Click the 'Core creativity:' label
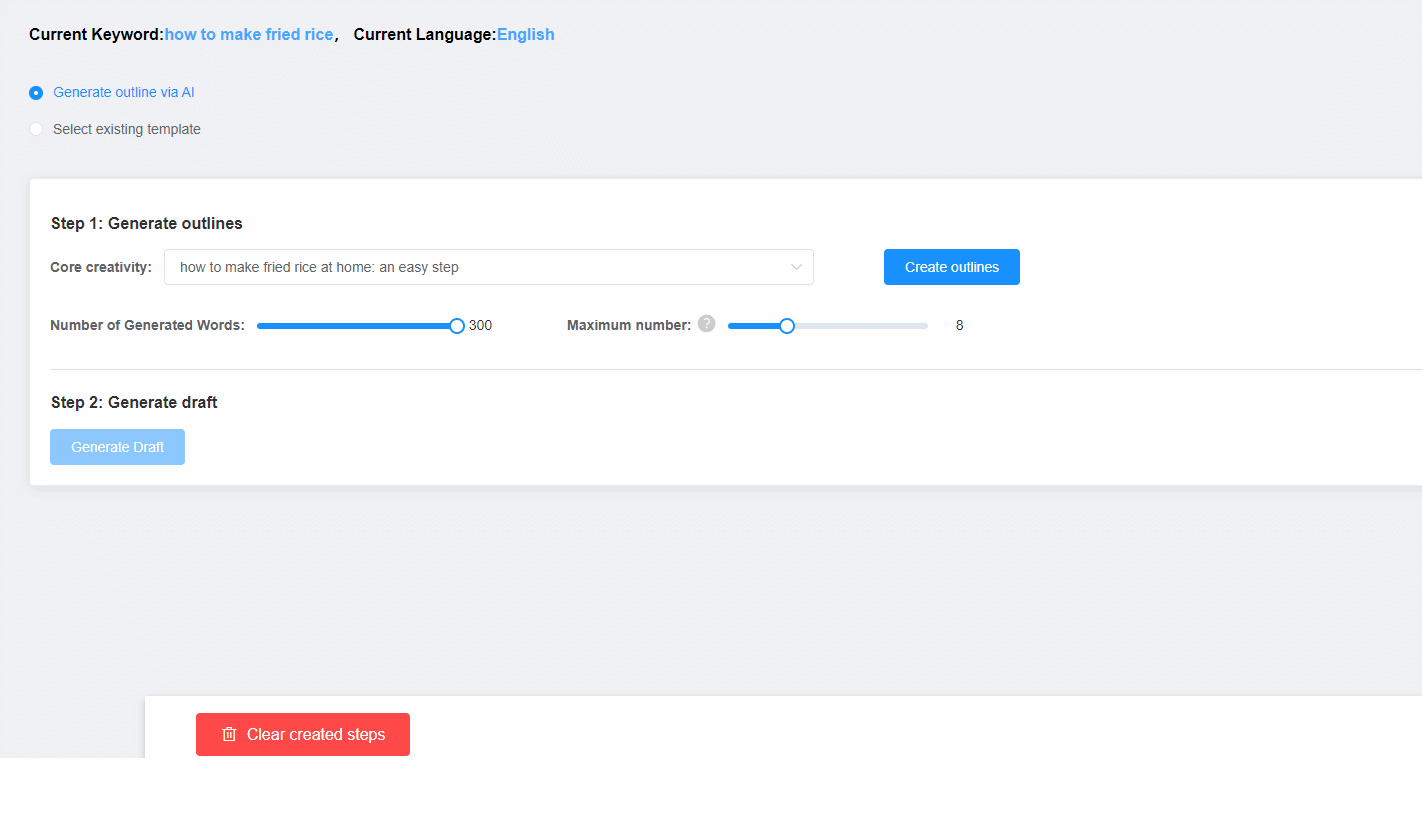The height and width of the screenshot is (822, 1422). coord(101,267)
